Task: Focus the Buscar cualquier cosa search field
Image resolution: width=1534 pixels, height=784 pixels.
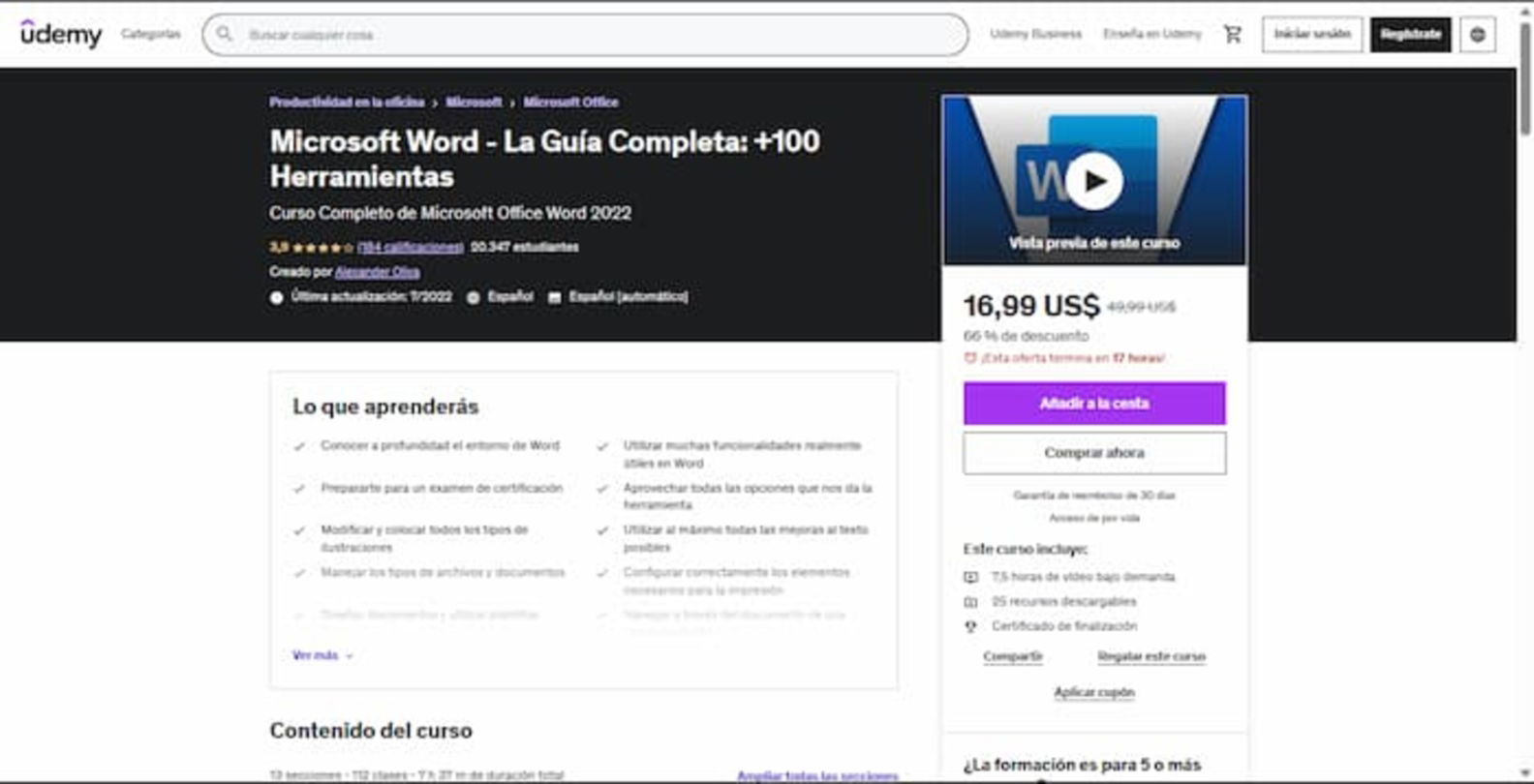Action: [x=585, y=34]
